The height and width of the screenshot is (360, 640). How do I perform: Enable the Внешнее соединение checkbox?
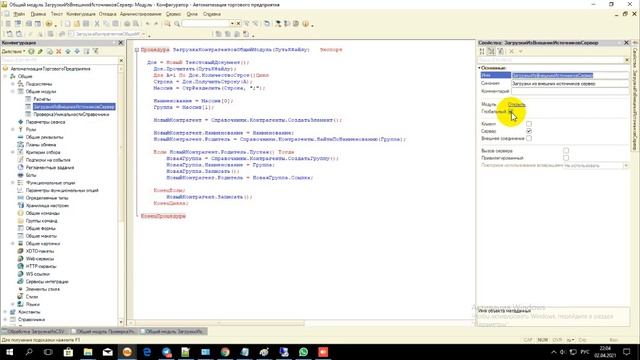click(x=529, y=138)
